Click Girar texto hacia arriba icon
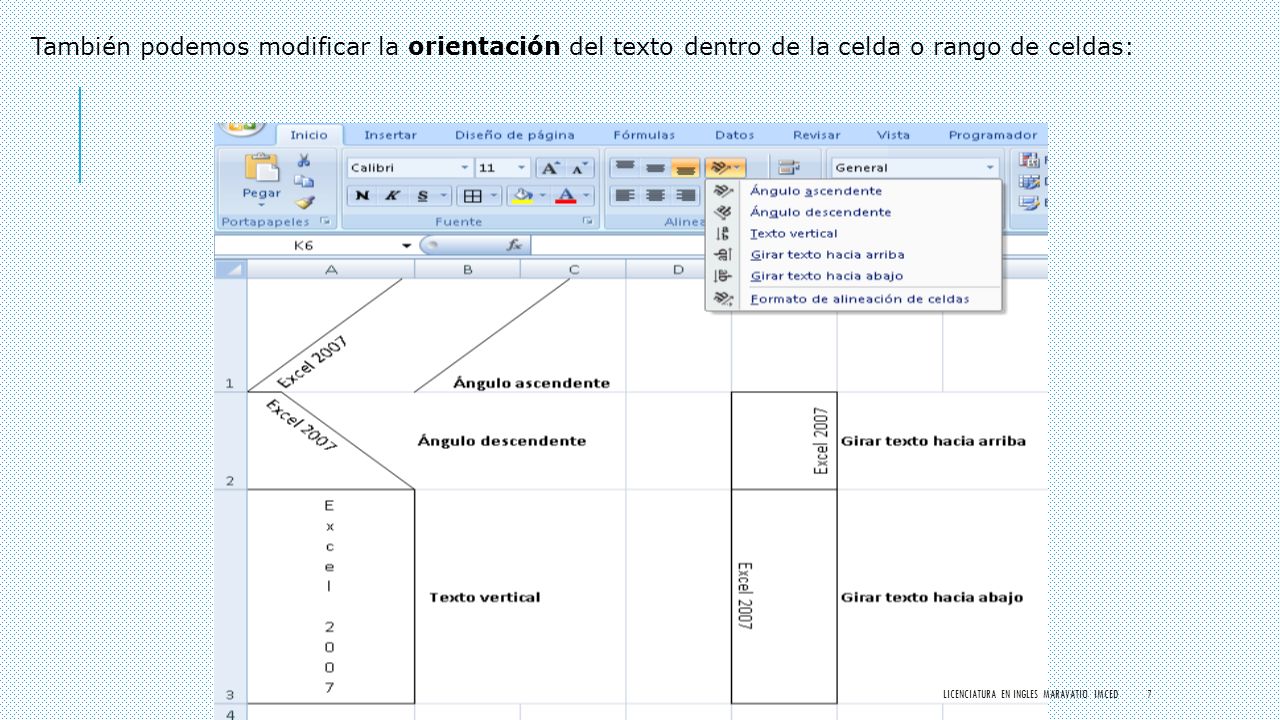The image size is (1280, 720). tap(723, 255)
